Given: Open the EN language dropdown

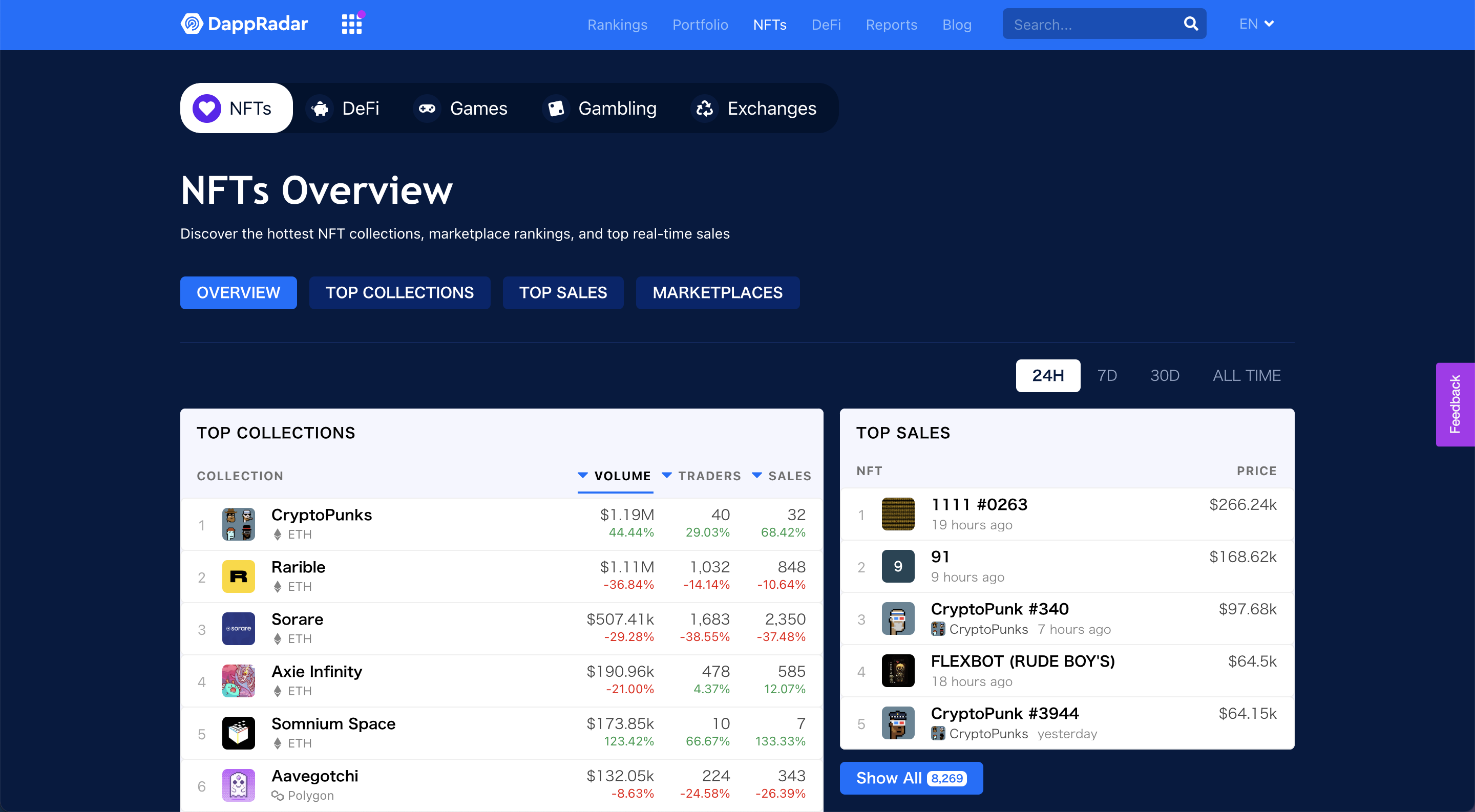Looking at the screenshot, I should pos(1256,24).
